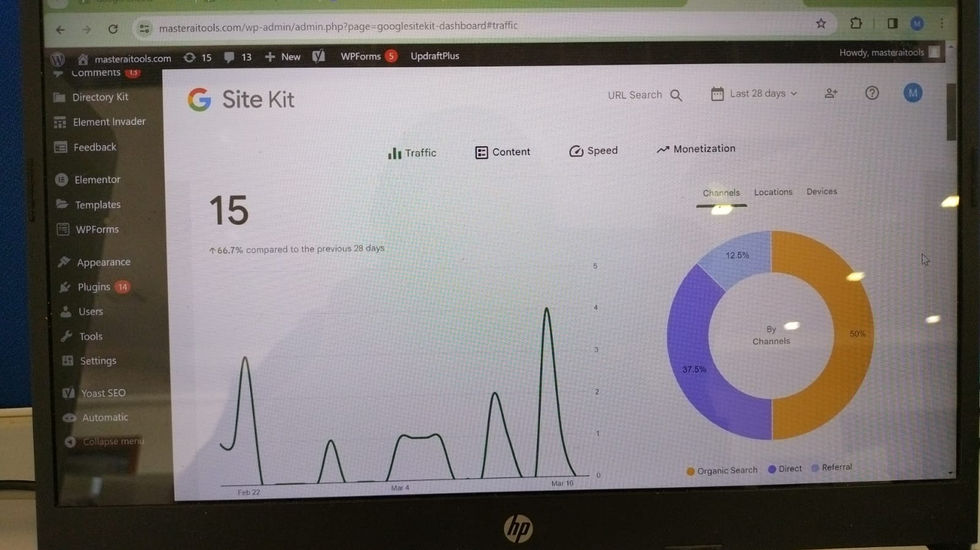The width and height of the screenshot is (980, 550).
Task: Switch to the Locations tab
Action: [772, 192]
